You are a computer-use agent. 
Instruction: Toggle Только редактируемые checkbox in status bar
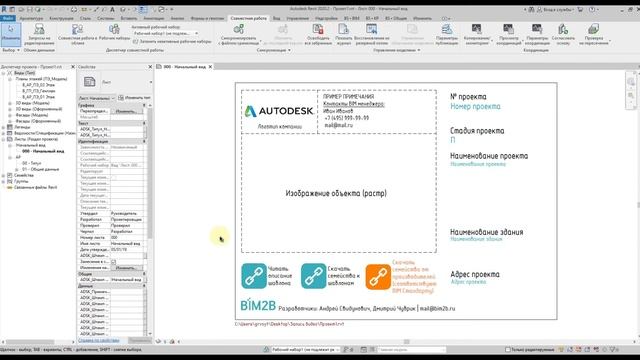point(508,350)
